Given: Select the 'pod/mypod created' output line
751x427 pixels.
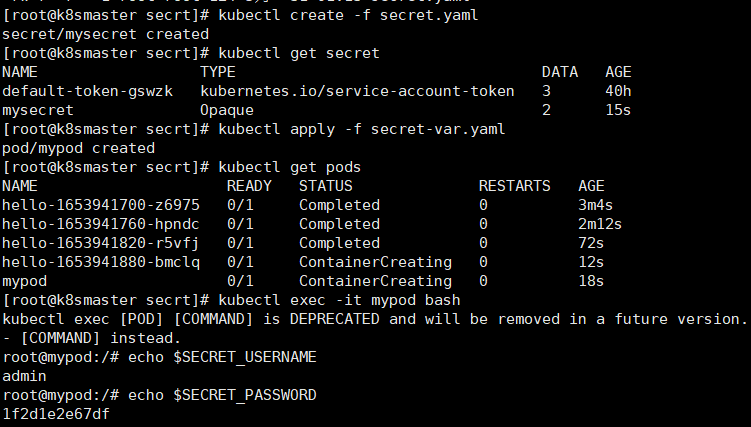Looking at the screenshot, I should pyautogui.click(x=79, y=148).
